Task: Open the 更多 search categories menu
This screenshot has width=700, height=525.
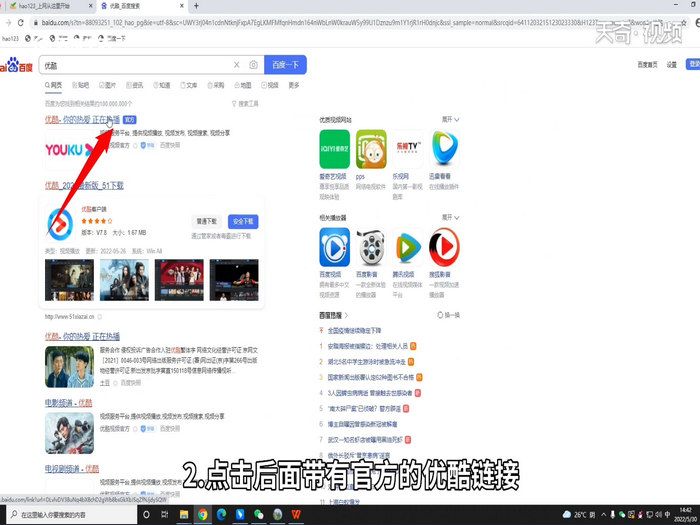Action: pyautogui.click(x=294, y=85)
